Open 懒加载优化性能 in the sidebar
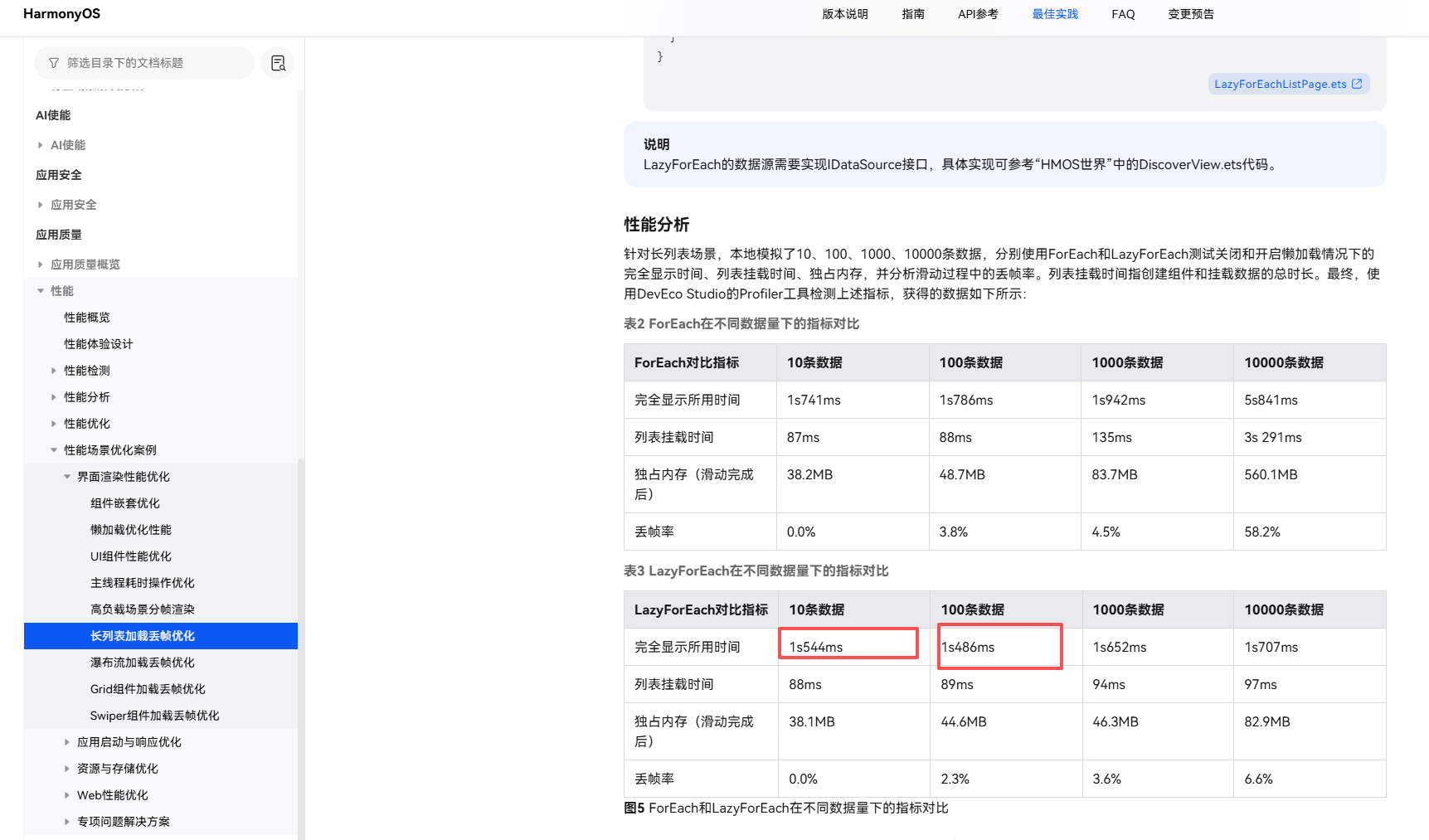1429x840 pixels. [131, 530]
